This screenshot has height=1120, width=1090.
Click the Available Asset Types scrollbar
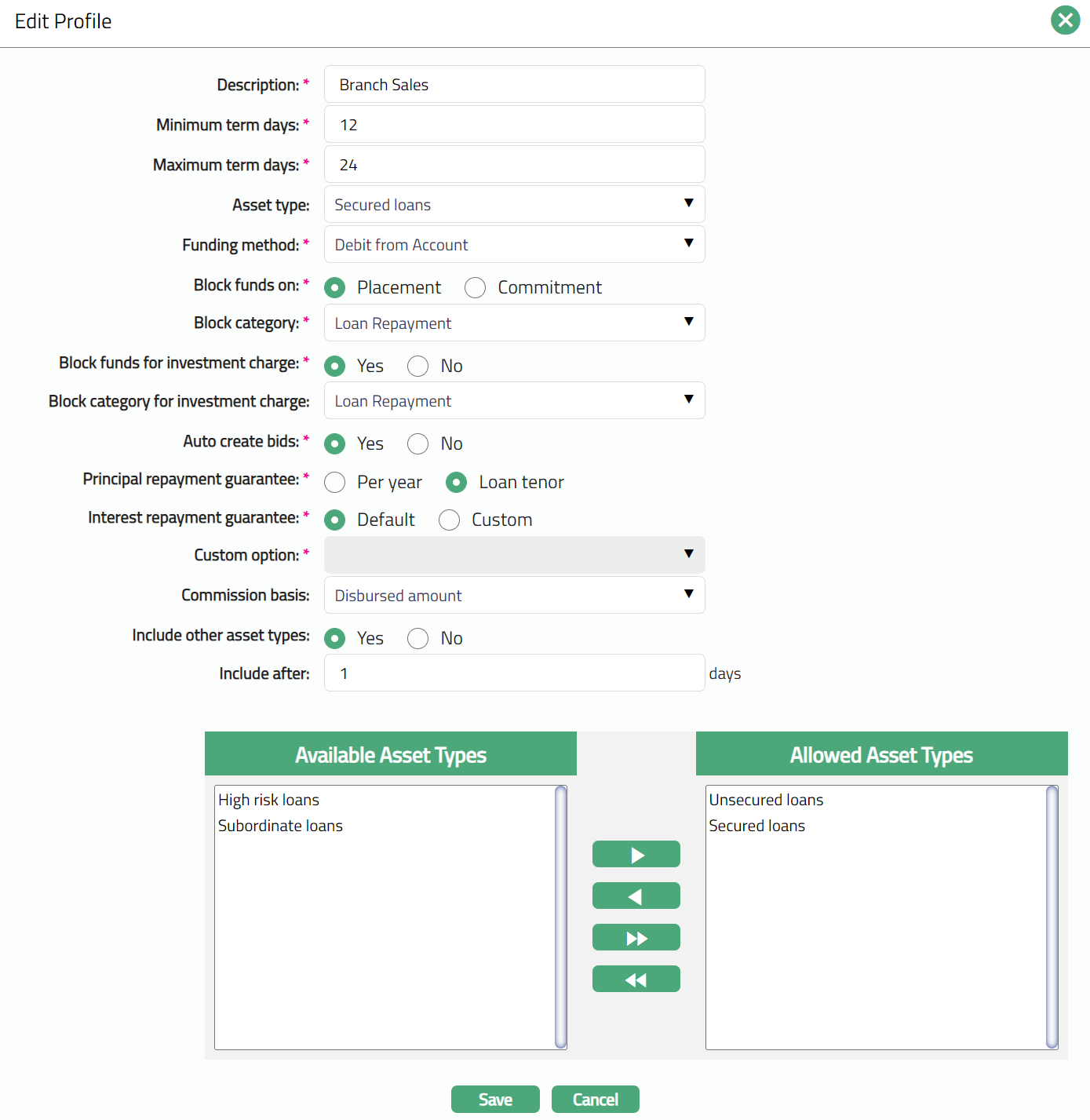[x=560, y=917]
